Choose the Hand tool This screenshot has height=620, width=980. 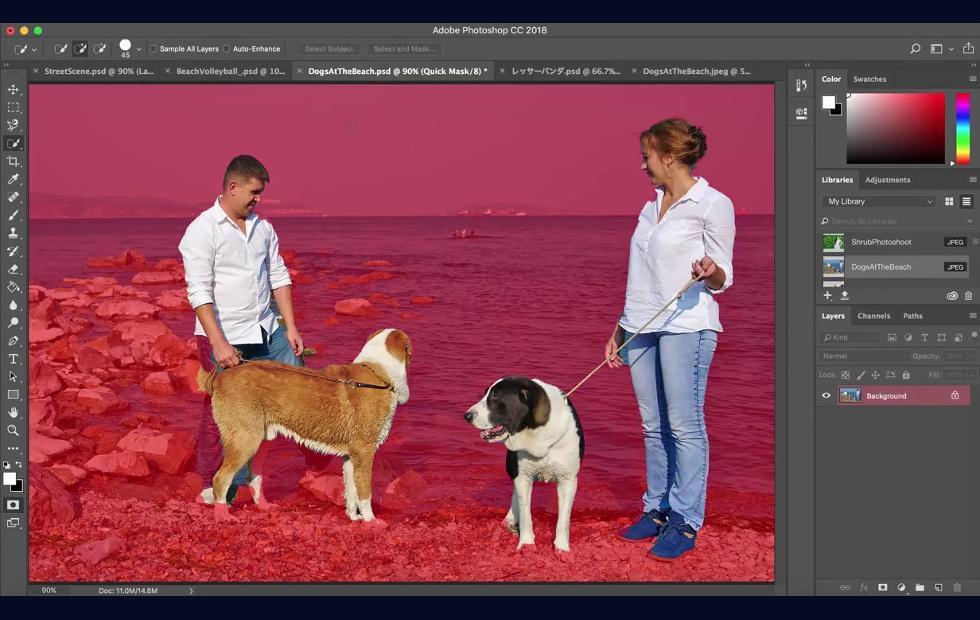[x=13, y=412]
